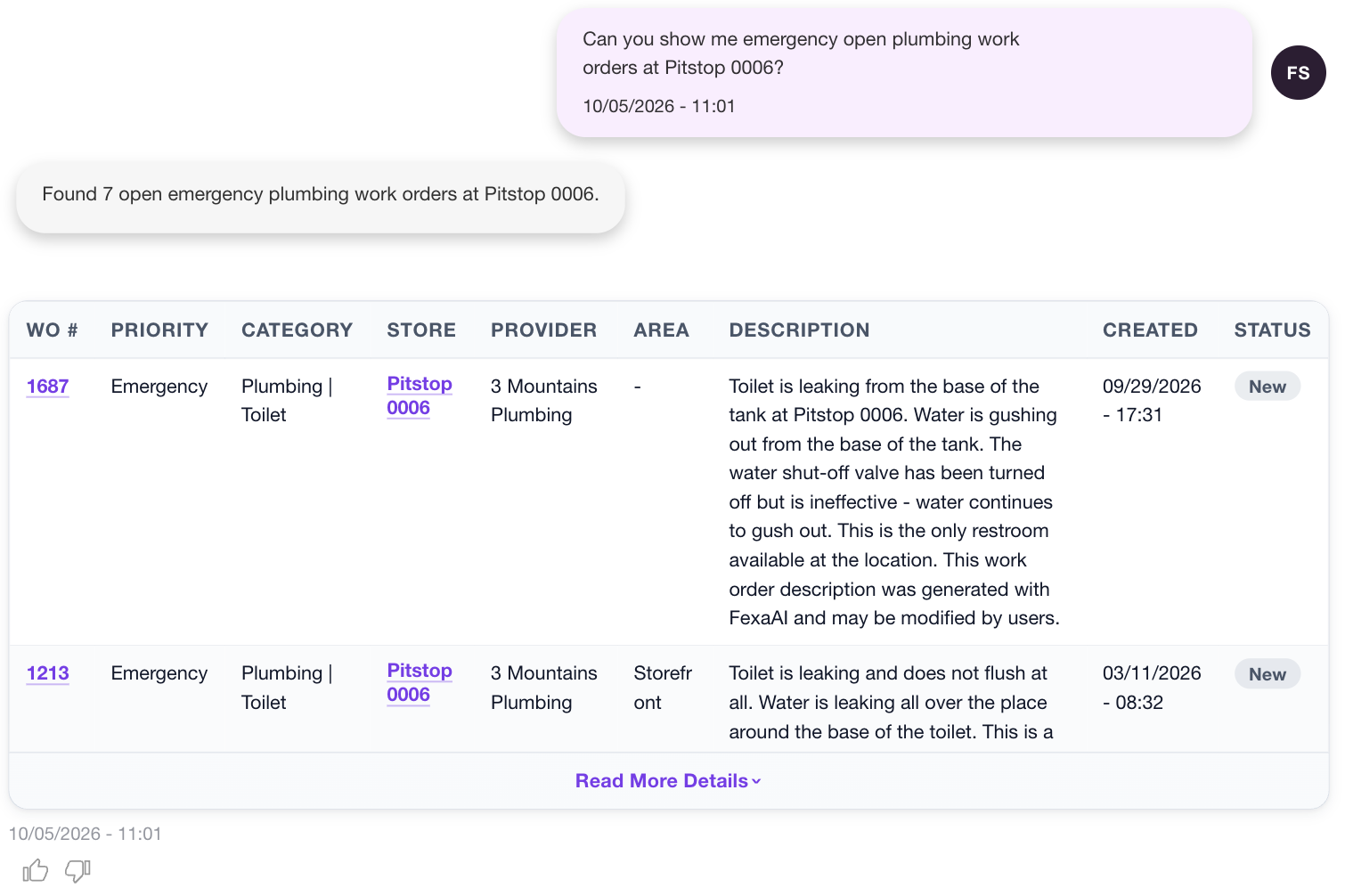
Task: Click the description text for WO 1687
Action: point(894,502)
